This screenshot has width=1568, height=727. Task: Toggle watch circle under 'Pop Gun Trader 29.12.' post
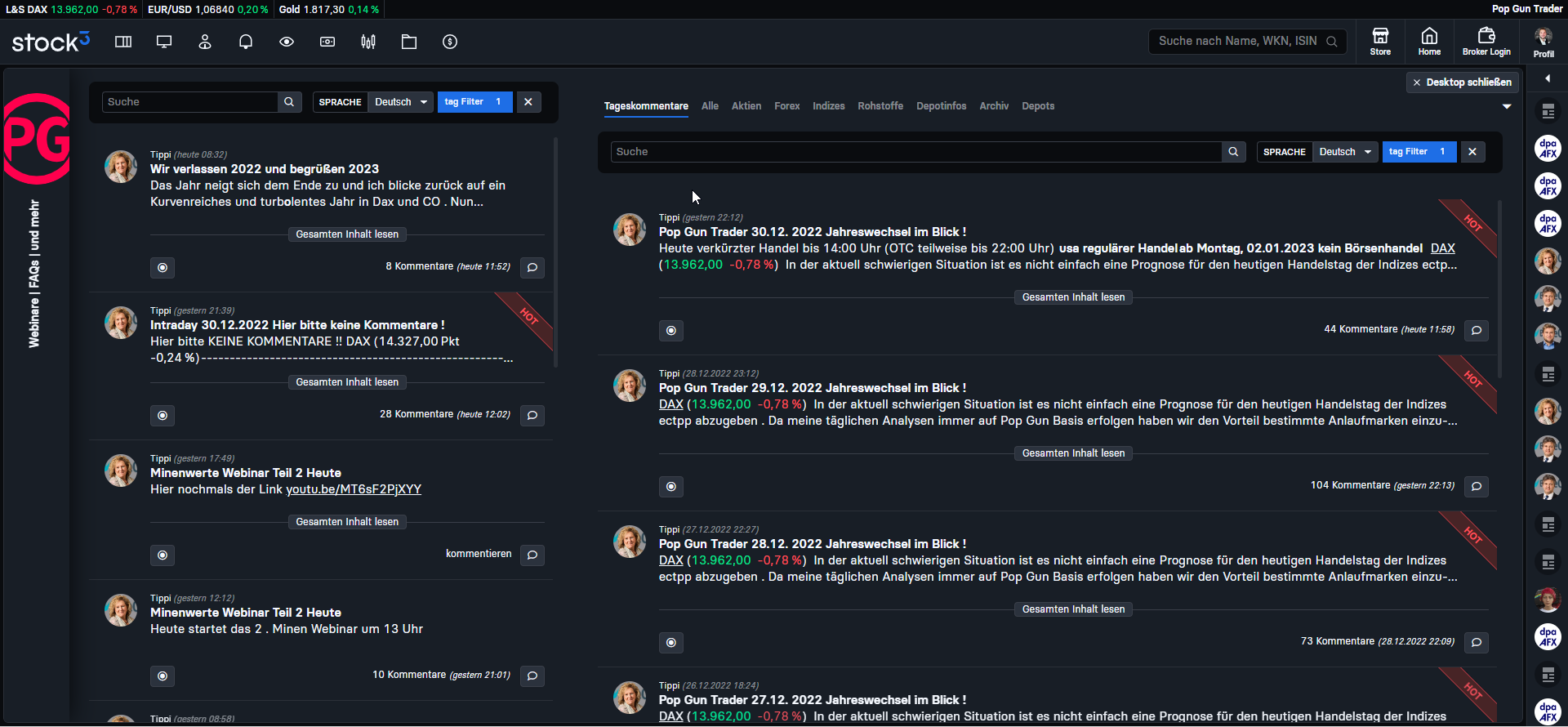point(671,487)
